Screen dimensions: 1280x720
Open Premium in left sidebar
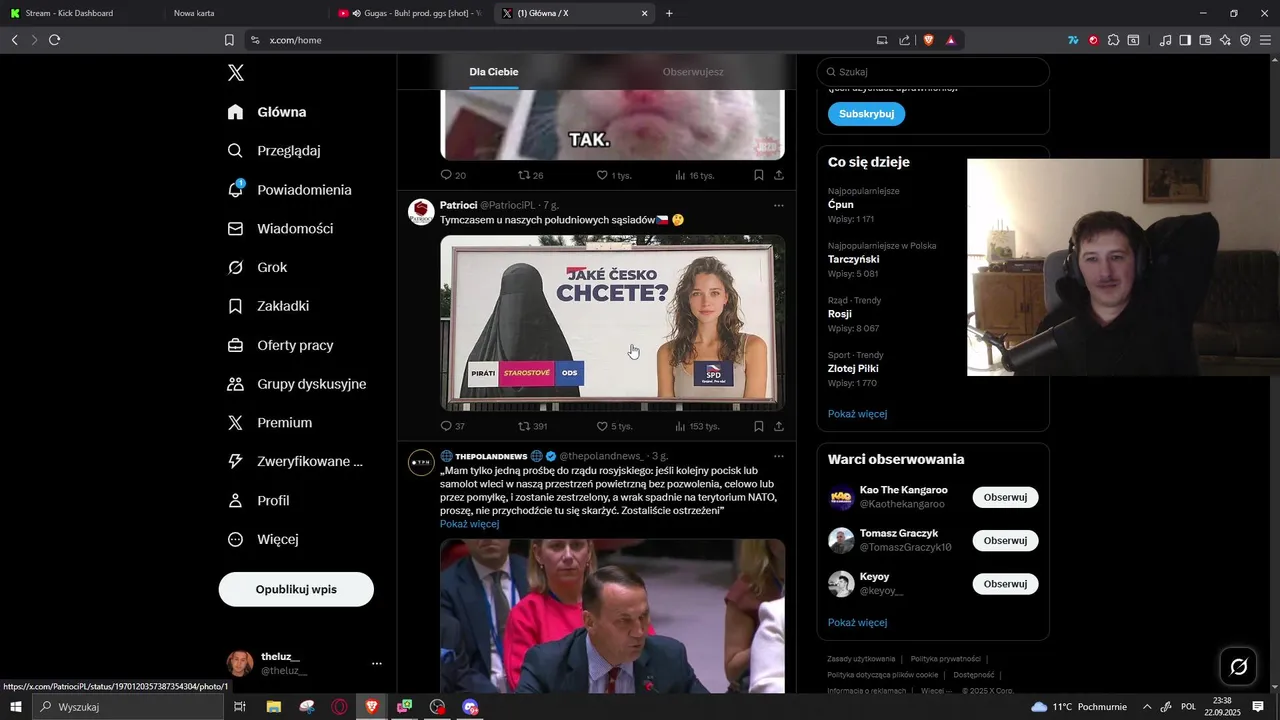pos(270,423)
